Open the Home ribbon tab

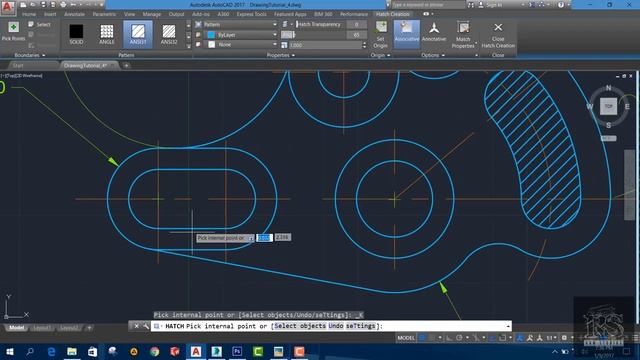pyautogui.click(x=29, y=14)
